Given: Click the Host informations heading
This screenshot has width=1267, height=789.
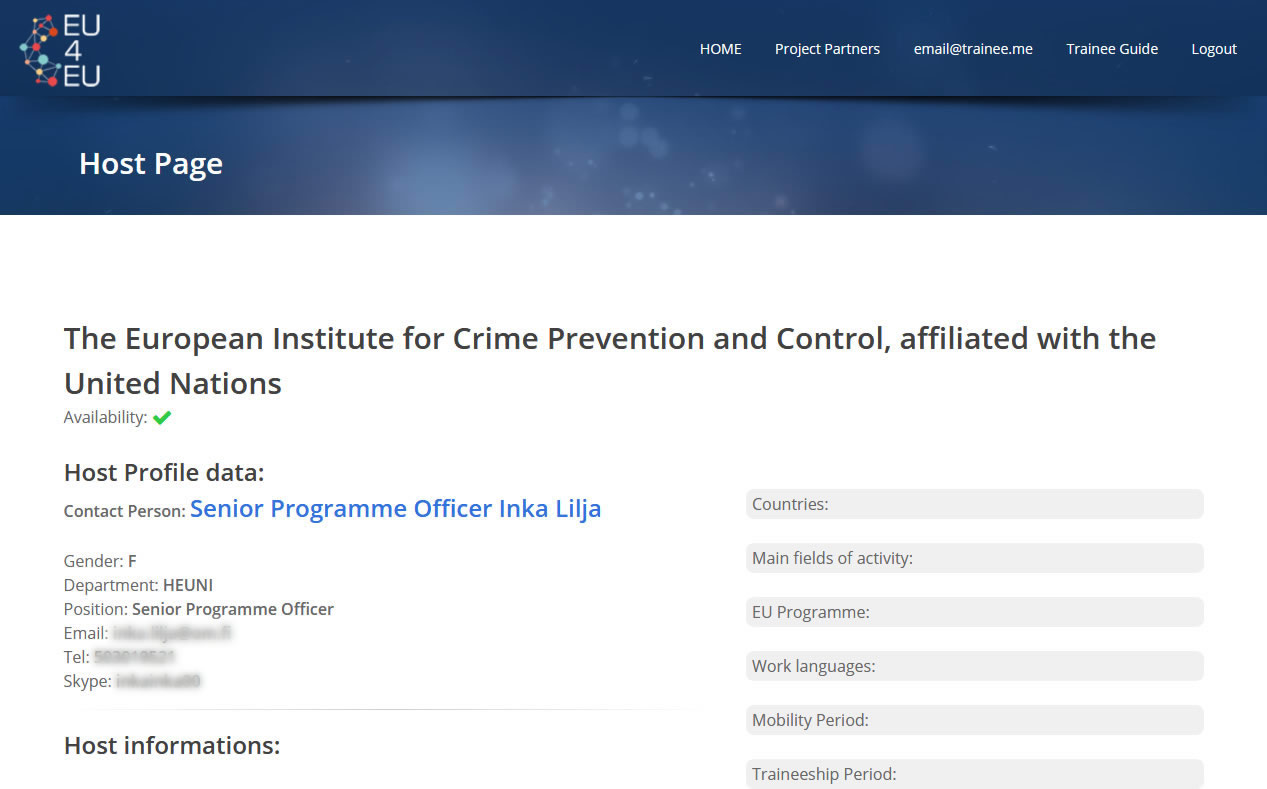Looking at the screenshot, I should pyautogui.click(x=172, y=746).
